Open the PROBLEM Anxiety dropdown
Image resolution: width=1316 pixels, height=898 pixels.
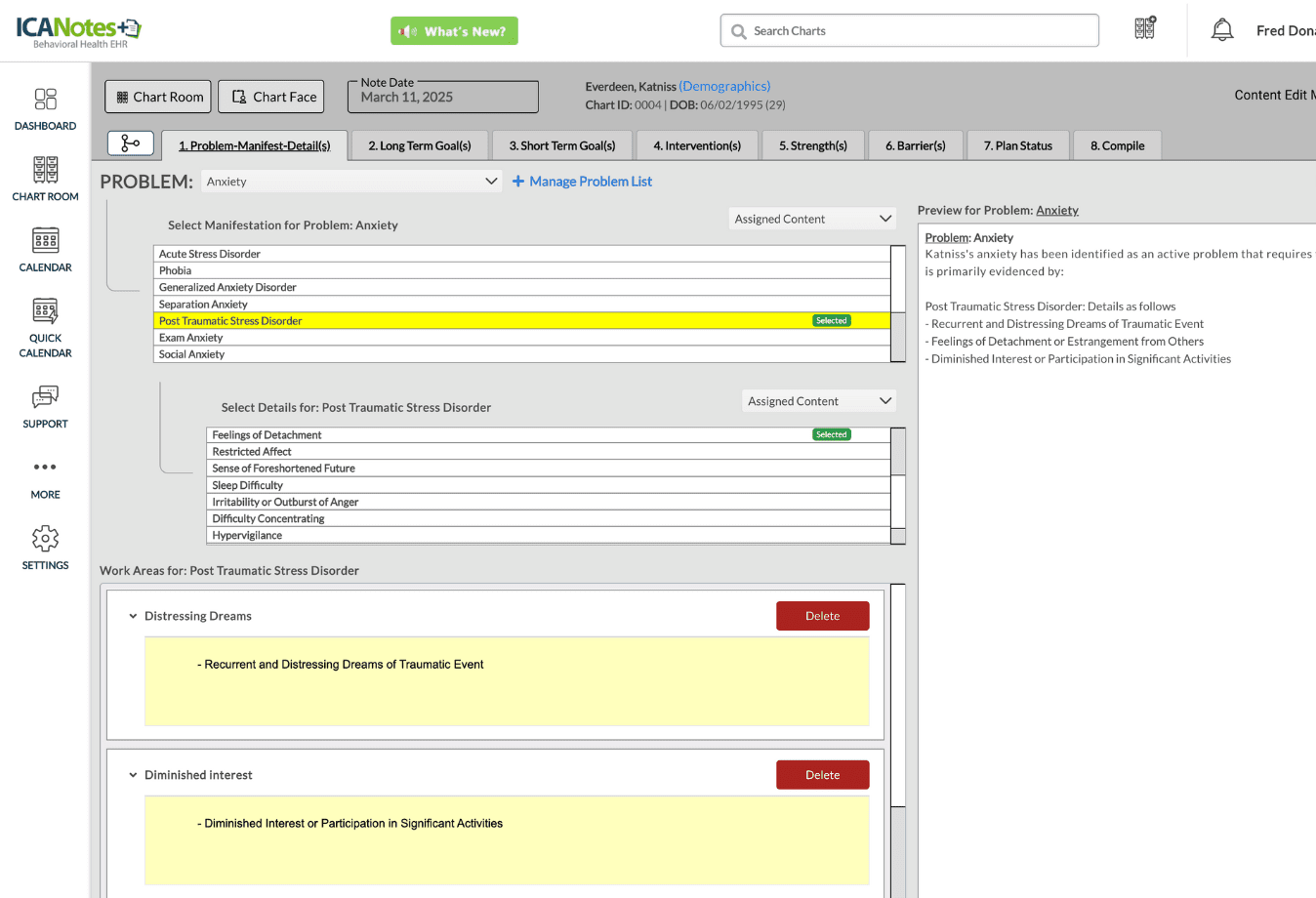(351, 182)
